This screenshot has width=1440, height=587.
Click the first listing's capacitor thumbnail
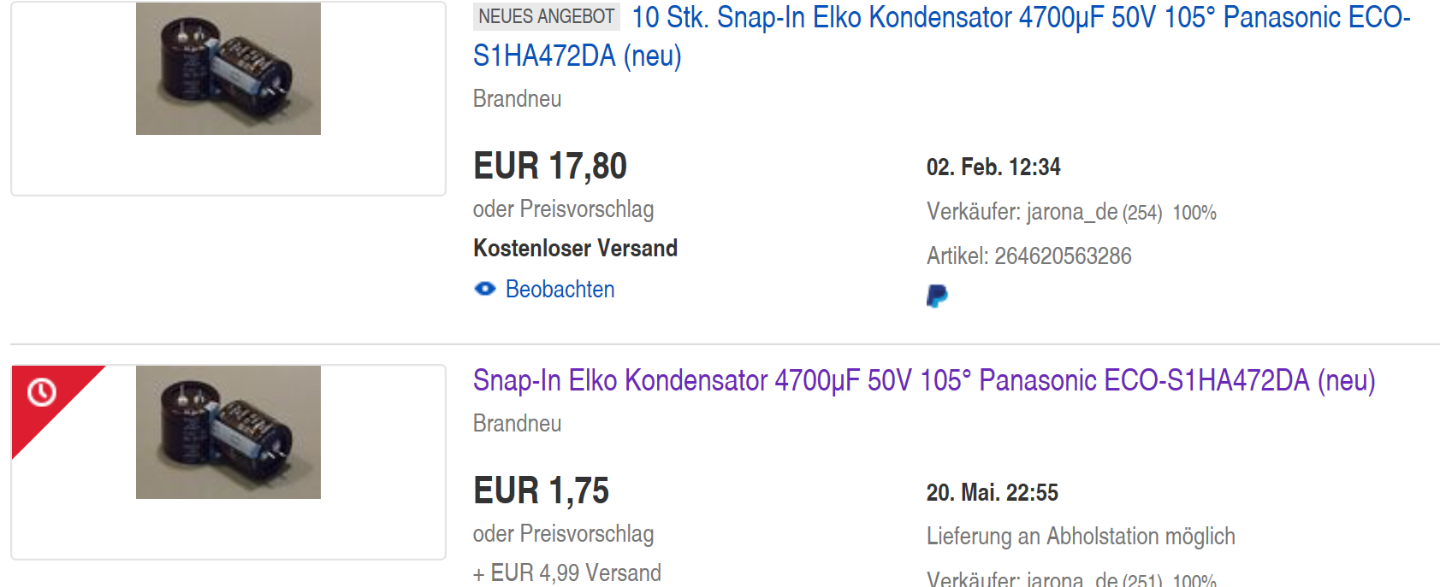coord(228,68)
